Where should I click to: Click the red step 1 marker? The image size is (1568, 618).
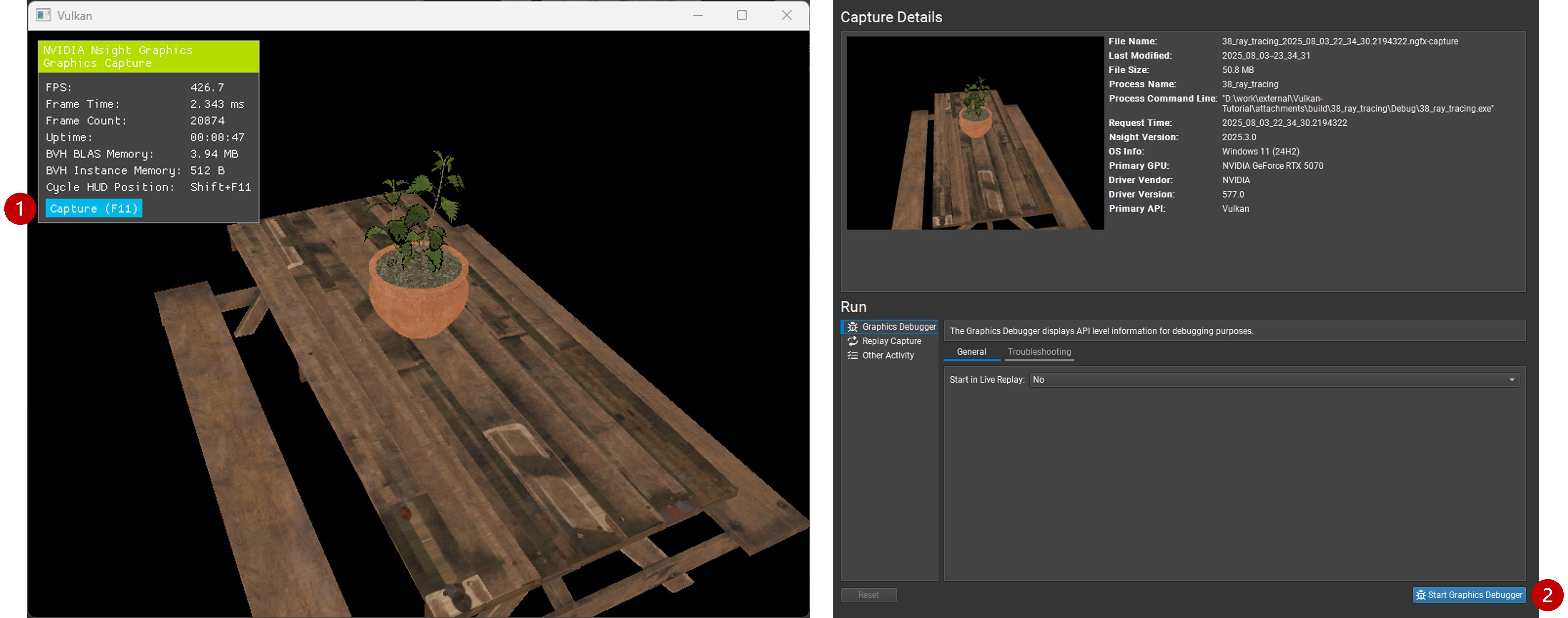19,209
